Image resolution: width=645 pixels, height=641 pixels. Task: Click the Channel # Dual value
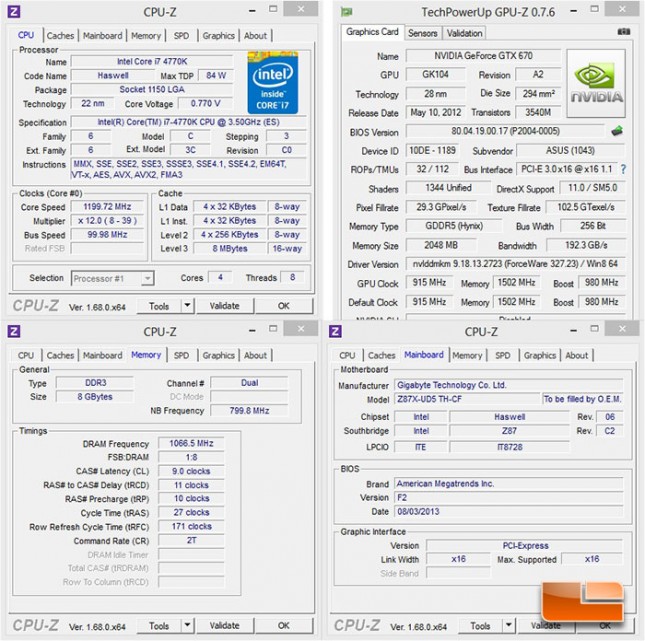point(249,383)
